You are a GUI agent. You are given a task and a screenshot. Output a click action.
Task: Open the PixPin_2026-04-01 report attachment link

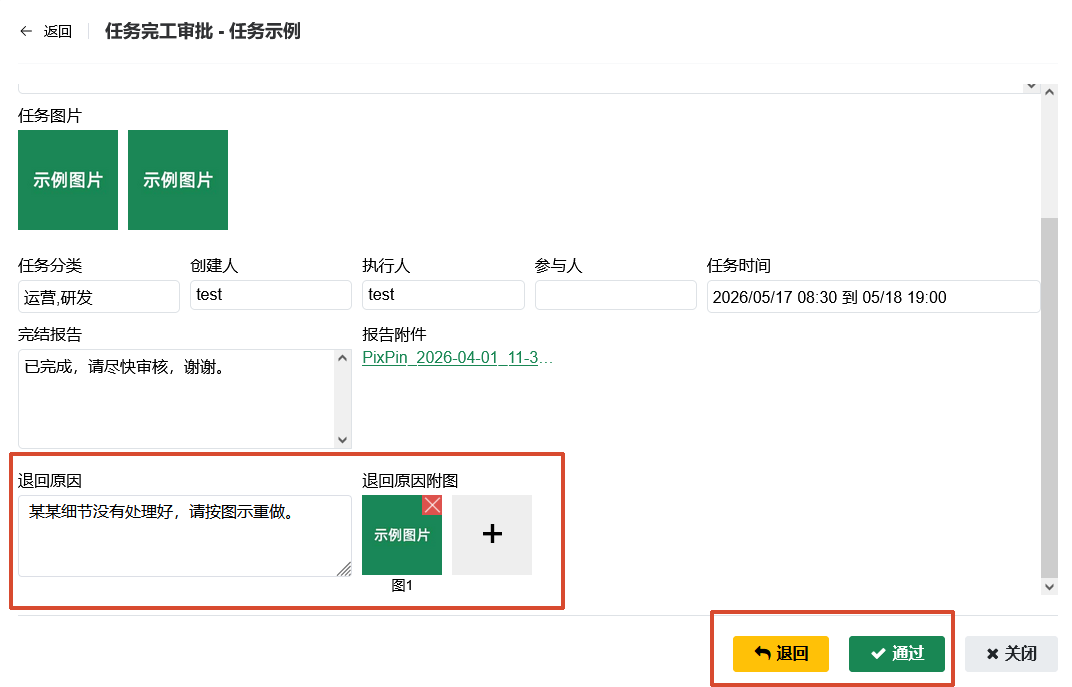point(457,358)
